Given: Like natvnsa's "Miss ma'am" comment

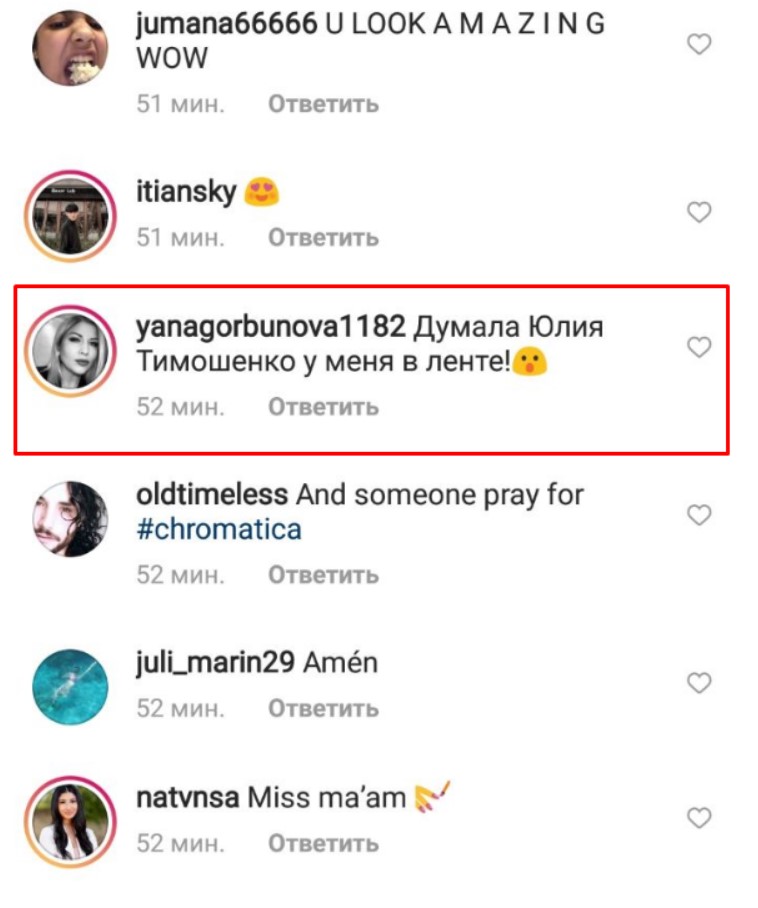Looking at the screenshot, I should pyautogui.click(x=699, y=818).
